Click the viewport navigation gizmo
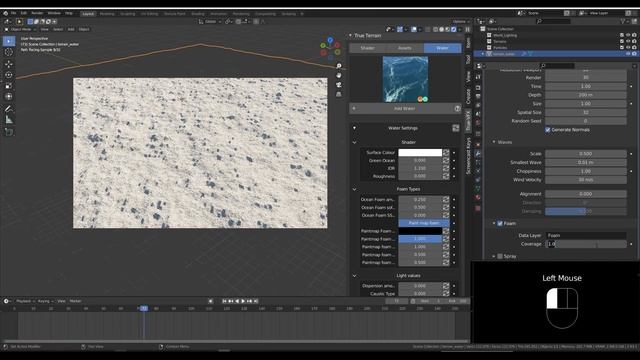Viewport: 640px width, 360px height. (330, 48)
